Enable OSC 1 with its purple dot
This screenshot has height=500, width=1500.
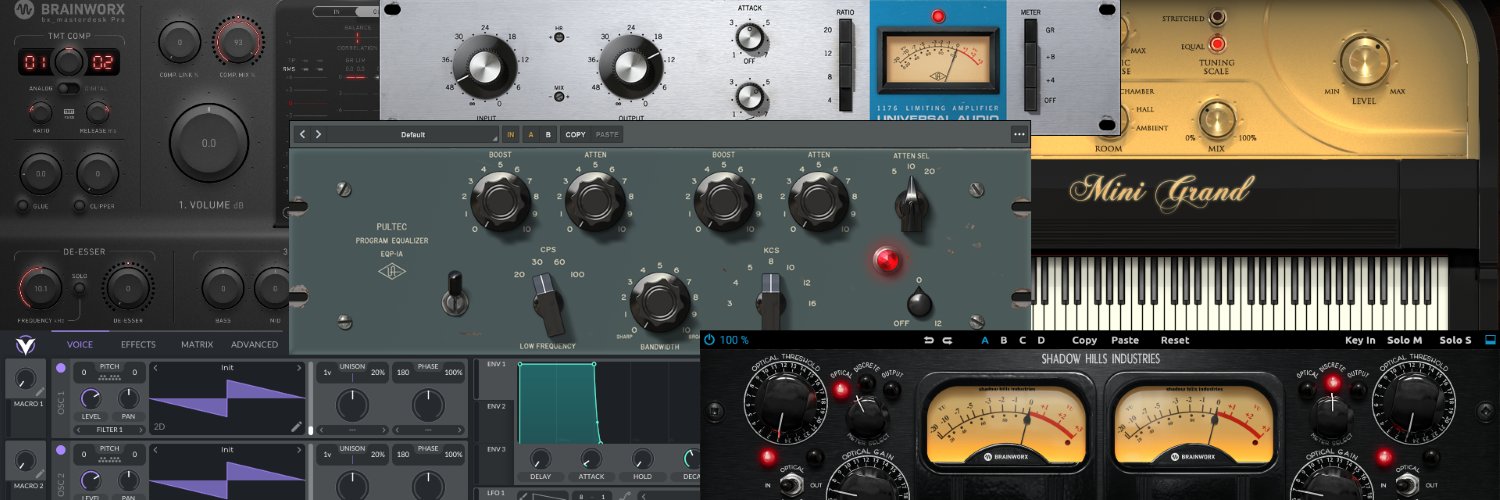coord(61,369)
